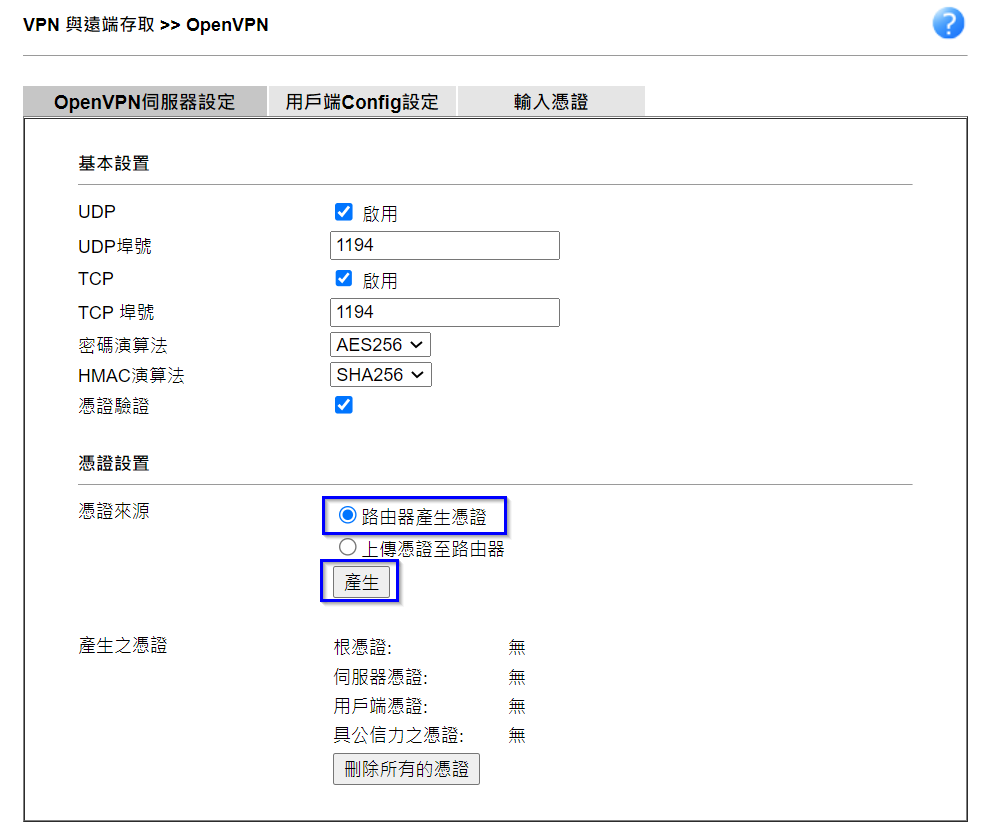The width and height of the screenshot is (991, 822).
Task: Click the 刪除所有的憑證 button
Action: click(406, 769)
